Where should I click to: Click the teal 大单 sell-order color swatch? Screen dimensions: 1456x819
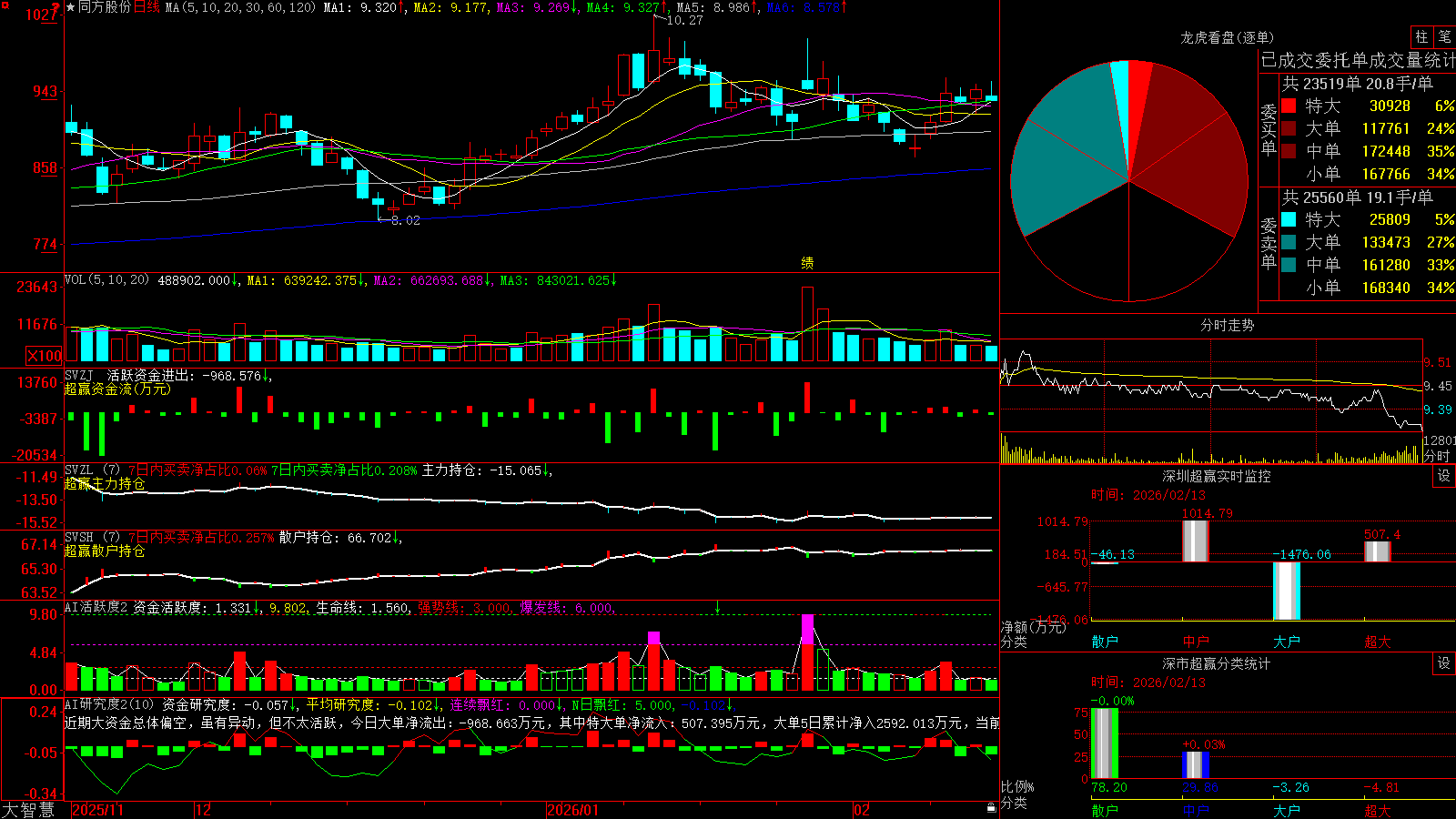coord(1289,242)
